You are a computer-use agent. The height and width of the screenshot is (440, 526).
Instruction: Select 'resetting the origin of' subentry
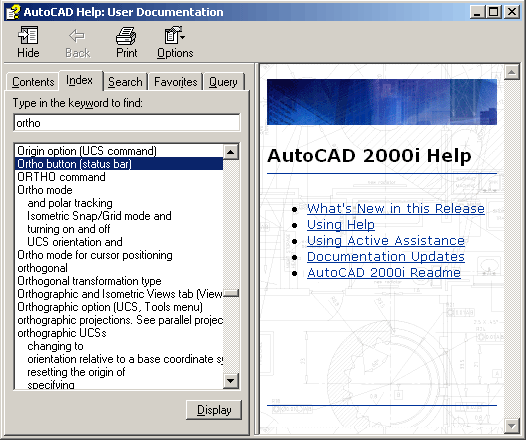click(x=119, y=372)
